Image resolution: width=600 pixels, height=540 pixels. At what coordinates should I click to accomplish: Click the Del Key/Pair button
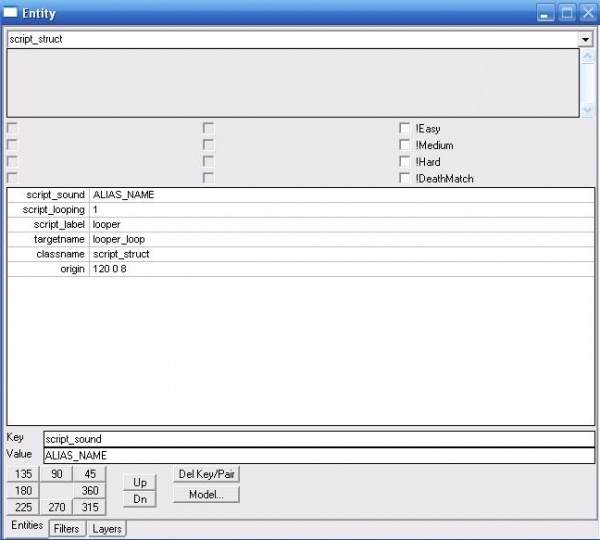206,474
